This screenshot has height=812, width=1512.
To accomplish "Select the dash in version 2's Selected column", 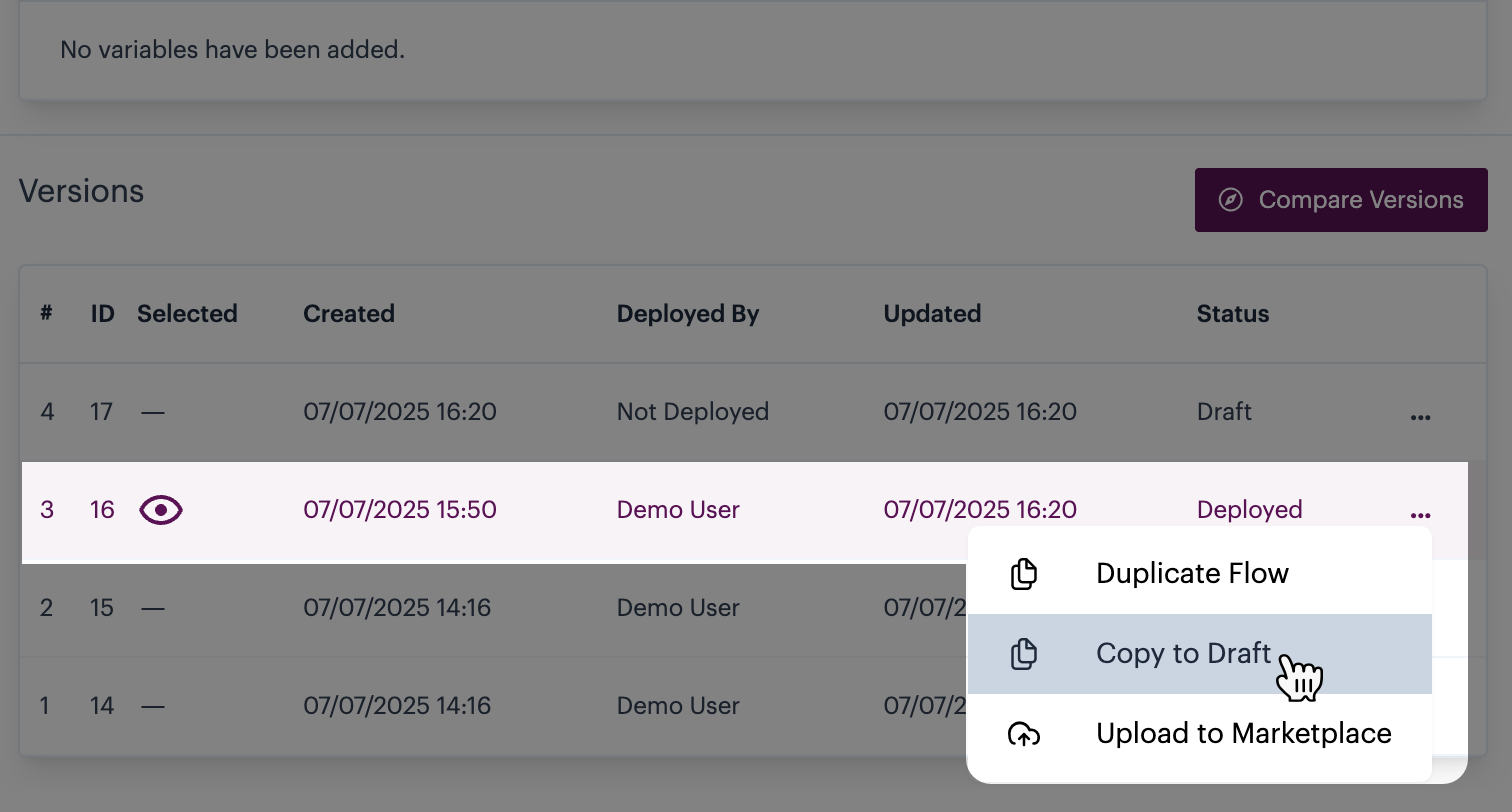I will click(x=152, y=608).
